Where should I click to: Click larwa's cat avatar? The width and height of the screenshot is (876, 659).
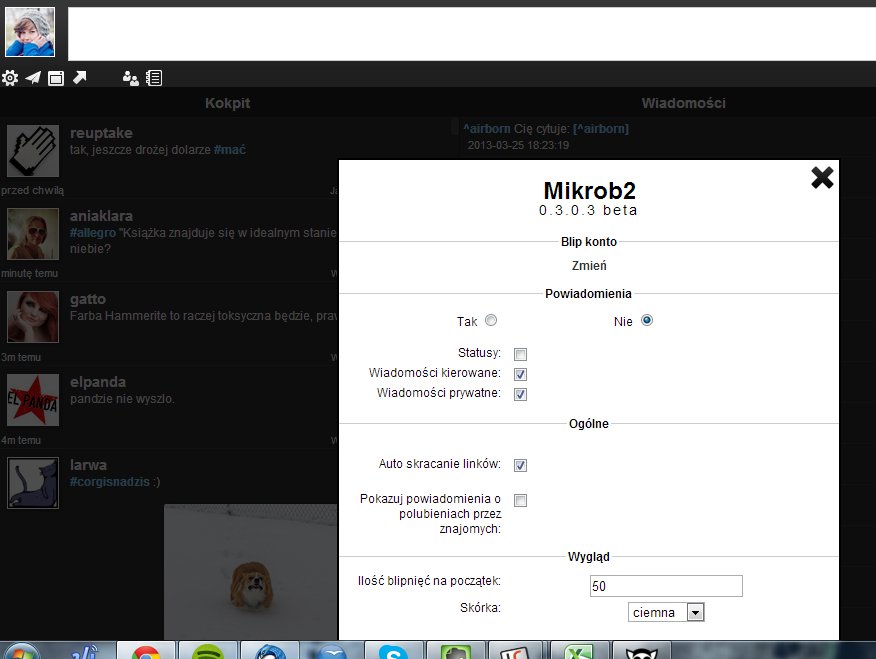click(x=33, y=483)
